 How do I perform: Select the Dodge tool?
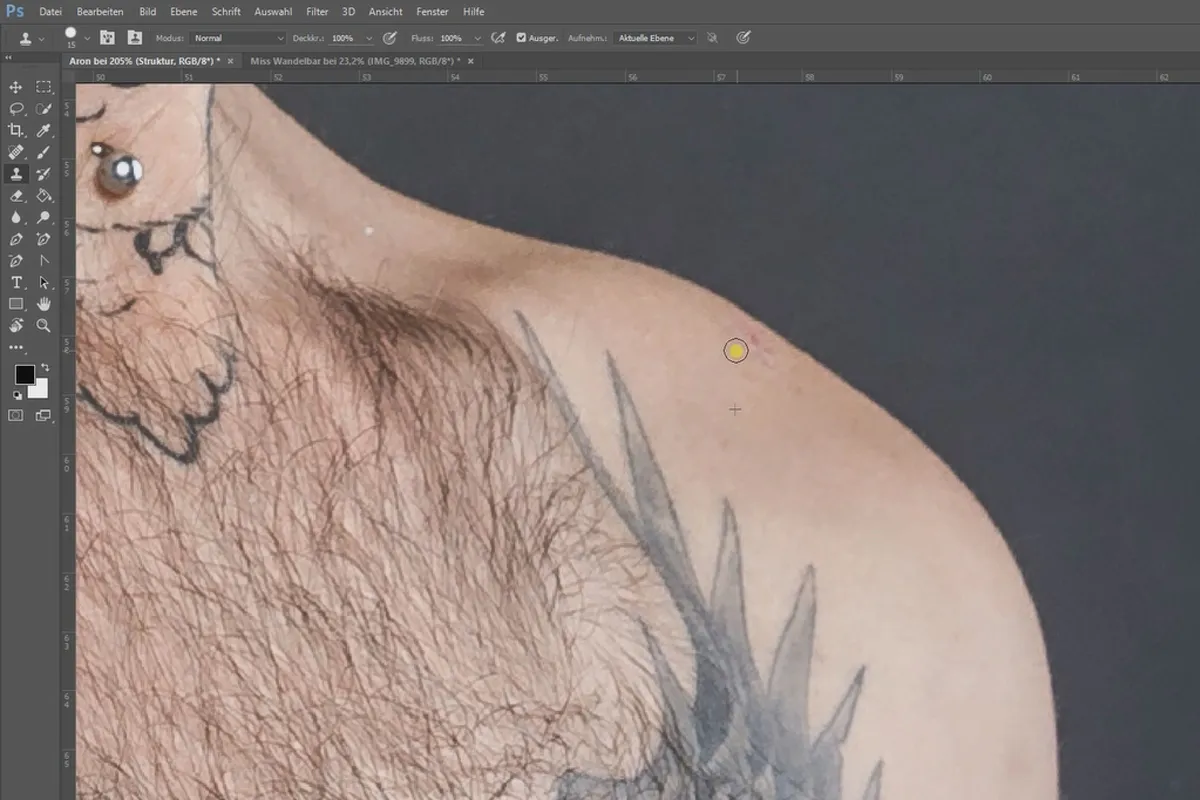44,217
